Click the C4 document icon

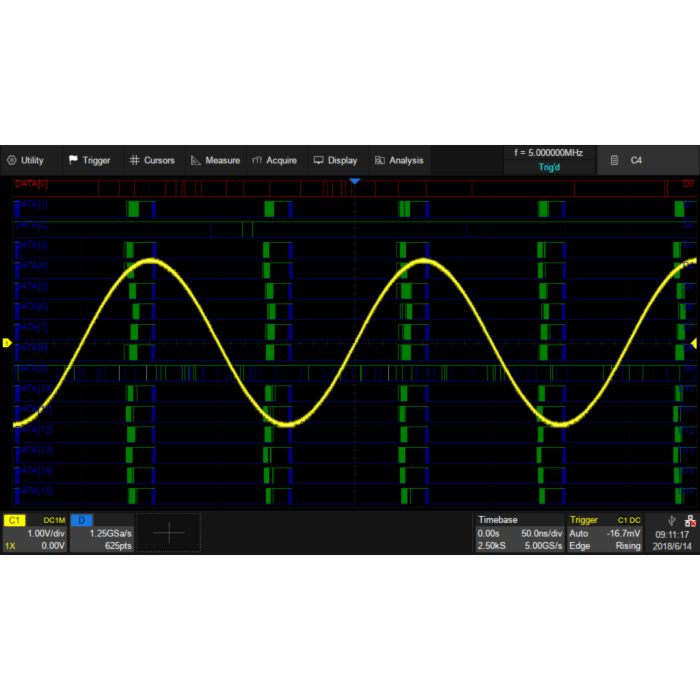pyautogui.click(x=614, y=160)
